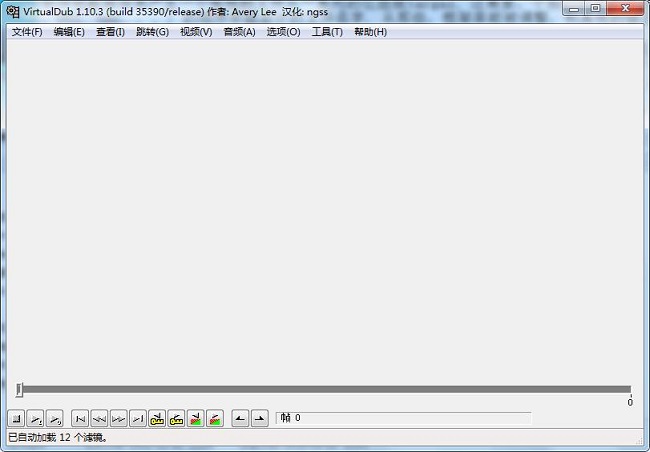This screenshot has width=650, height=452.
Task: Open the 选项(O) menu
Action: point(283,32)
